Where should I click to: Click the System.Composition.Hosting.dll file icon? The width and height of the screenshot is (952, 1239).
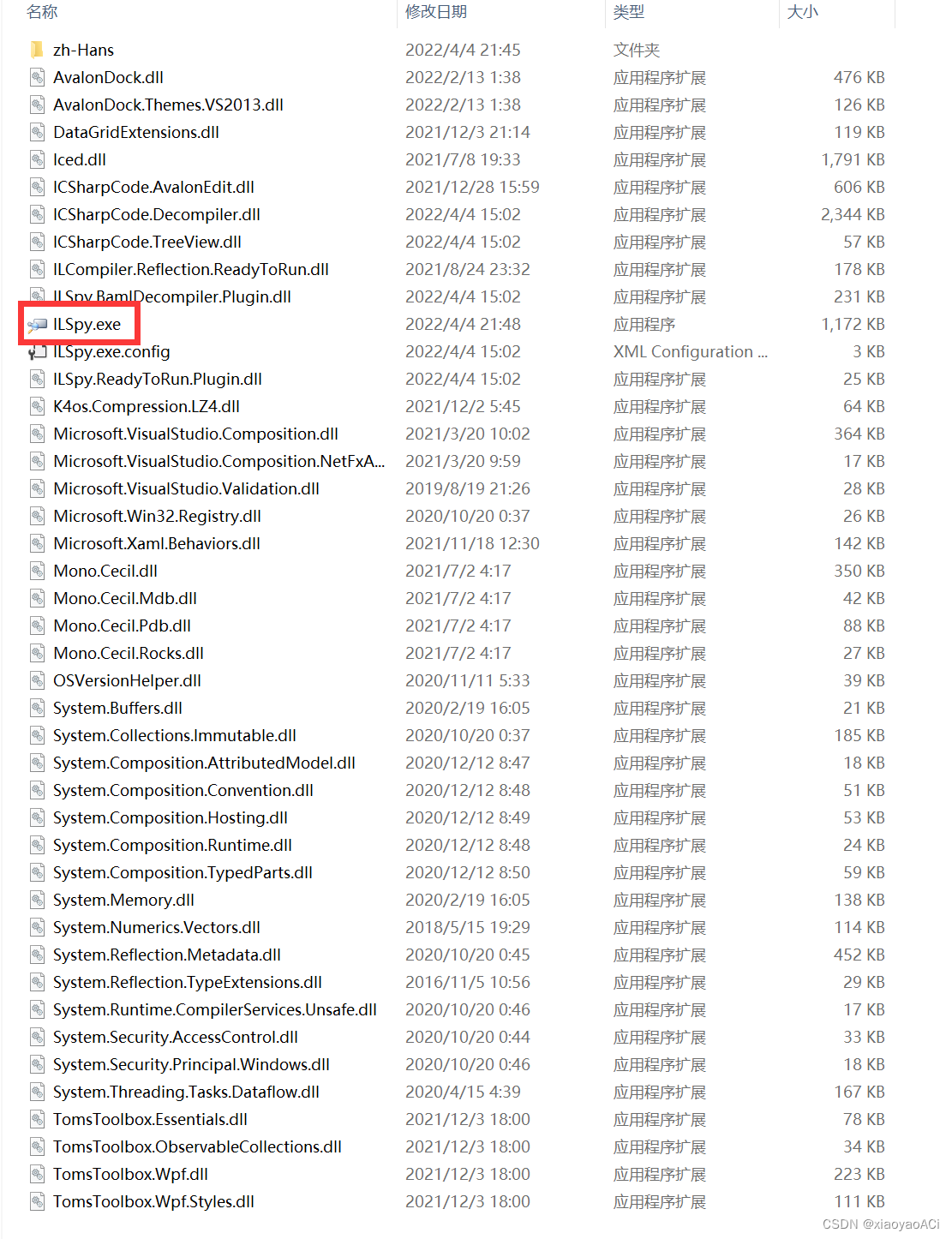pyautogui.click(x=37, y=817)
